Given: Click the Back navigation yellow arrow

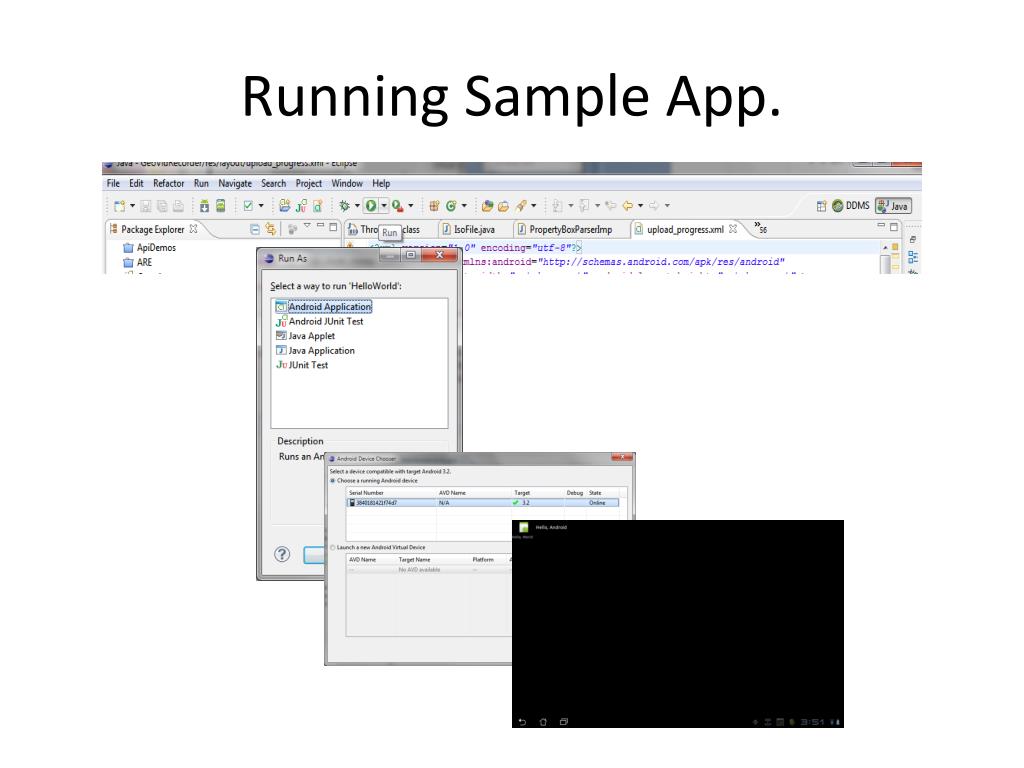Looking at the screenshot, I should click(x=628, y=206).
